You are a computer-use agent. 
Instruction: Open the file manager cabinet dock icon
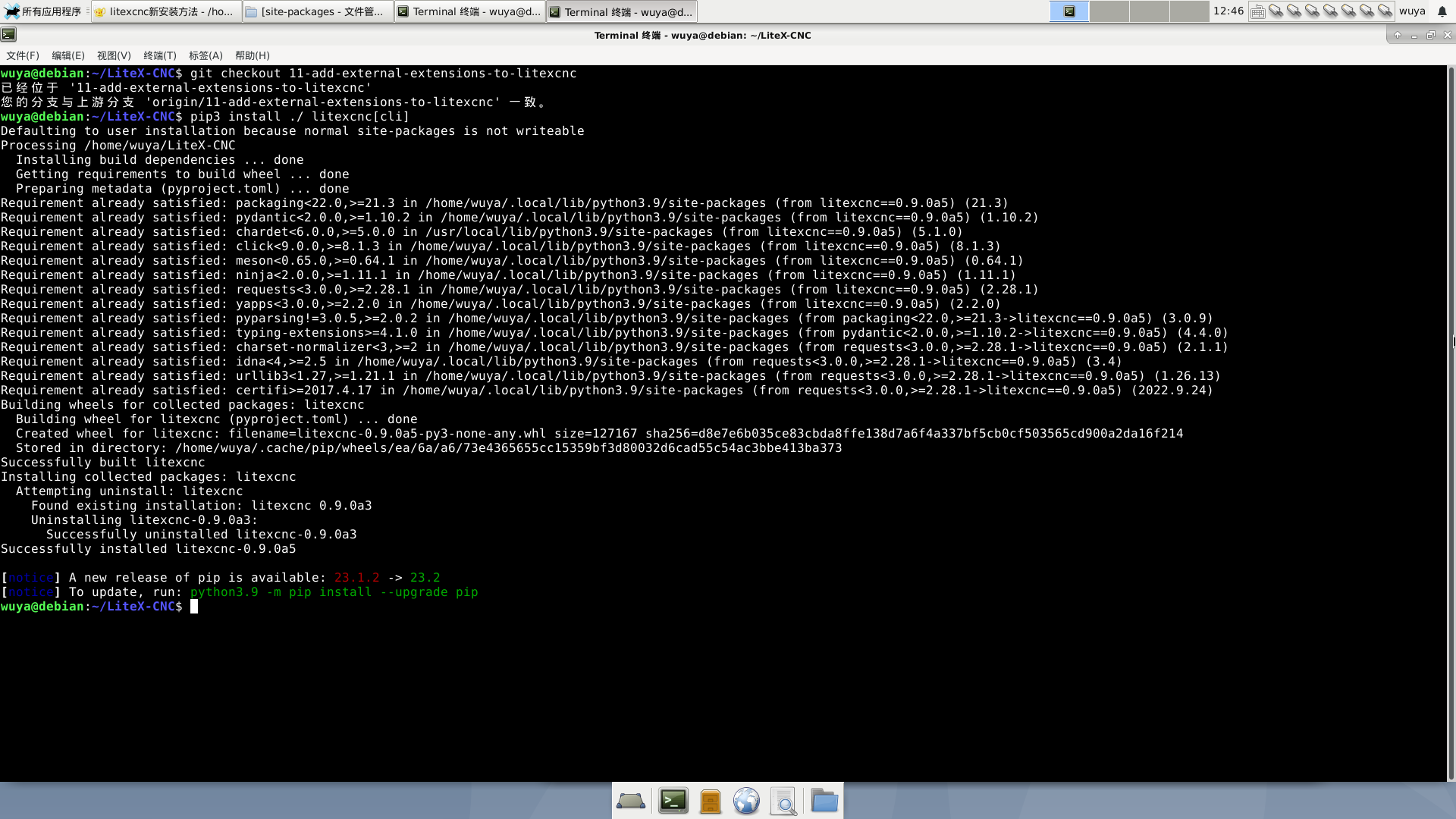click(711, 801)
